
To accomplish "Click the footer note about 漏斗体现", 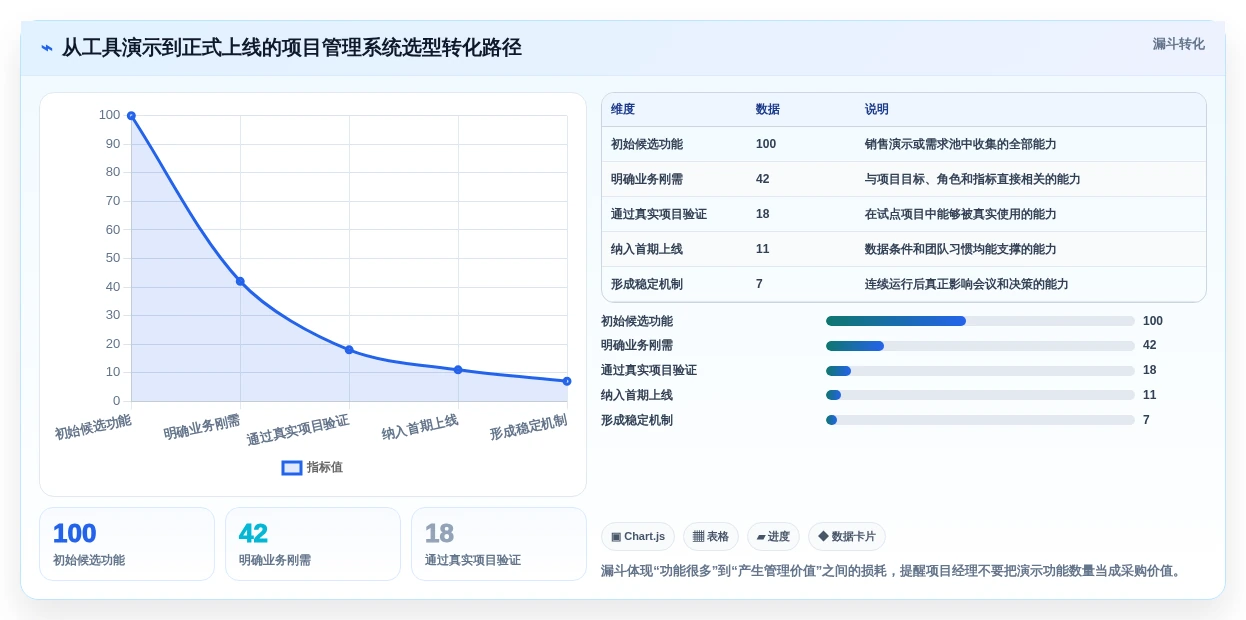I will tap(893, 571).
